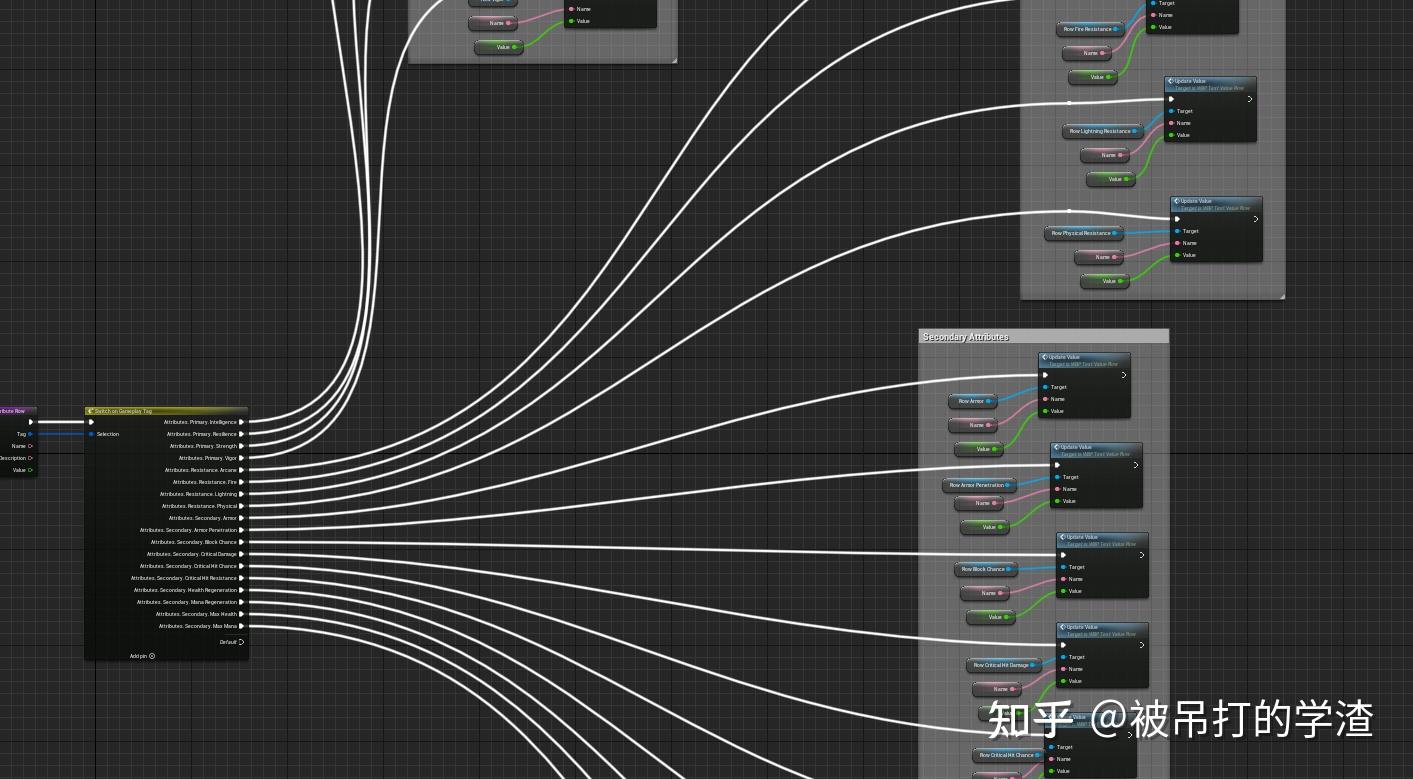The height and width of the screenshot is (779, 1413).
Task: Click the blue Tag input pin on the Attribute Row node
Action: pos(29,434)
